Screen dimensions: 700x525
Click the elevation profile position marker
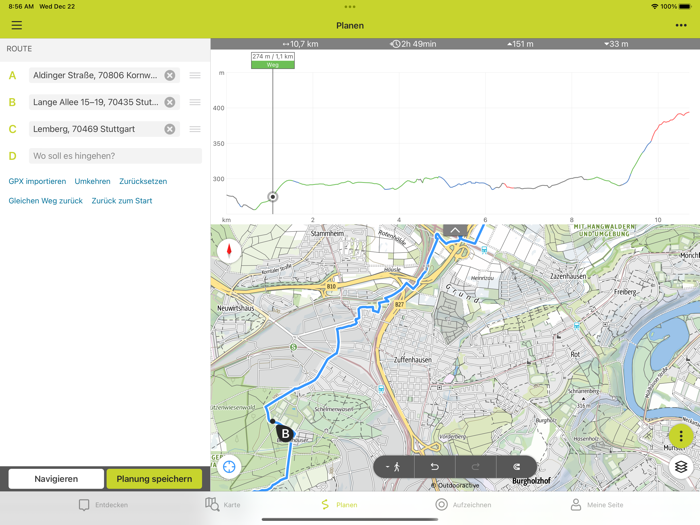(273, 197)
